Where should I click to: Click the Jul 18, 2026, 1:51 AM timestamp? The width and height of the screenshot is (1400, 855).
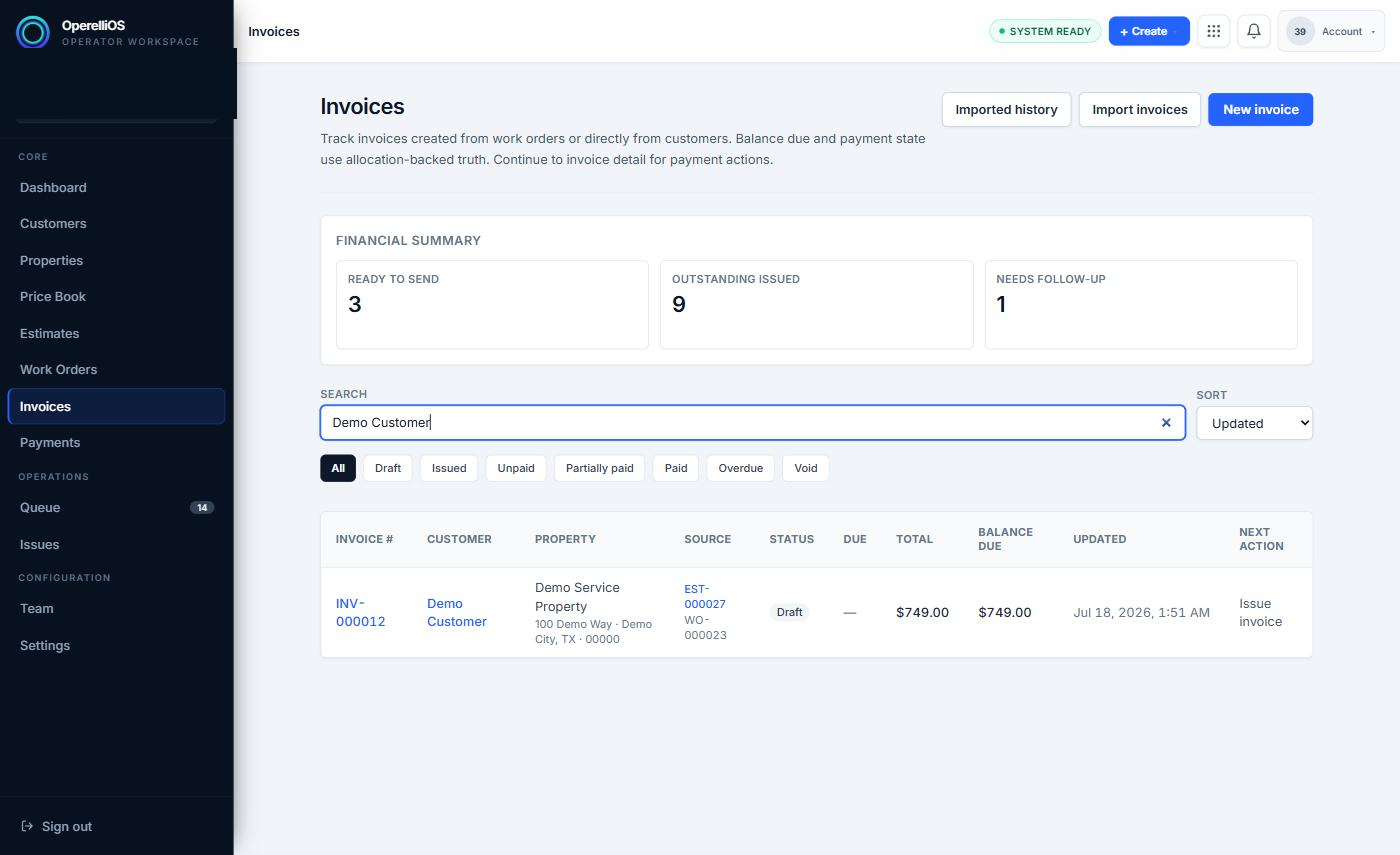[x=1141, y=613]
